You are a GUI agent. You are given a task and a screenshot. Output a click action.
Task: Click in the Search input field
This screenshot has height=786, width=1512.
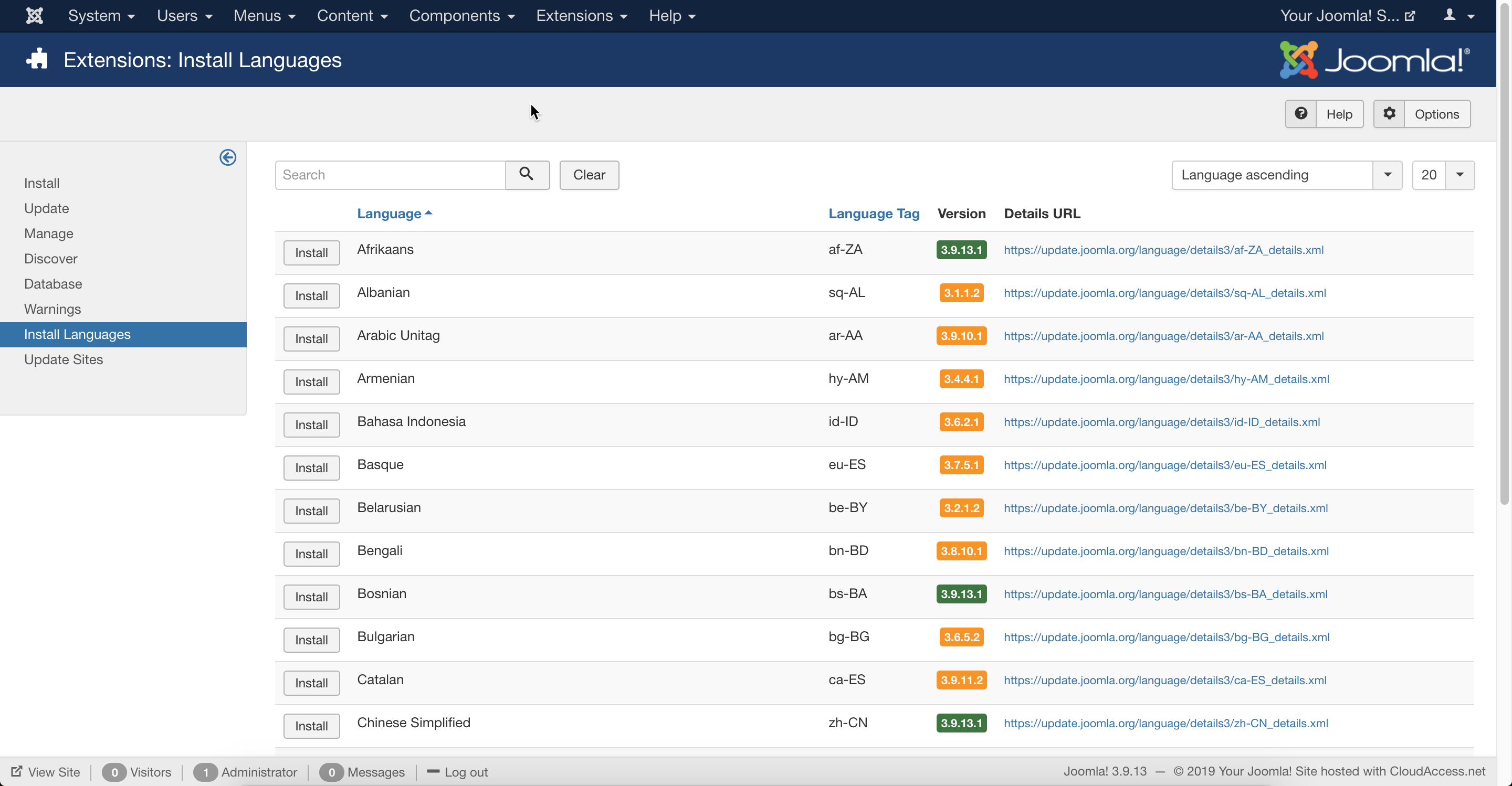tap(390, 175)
